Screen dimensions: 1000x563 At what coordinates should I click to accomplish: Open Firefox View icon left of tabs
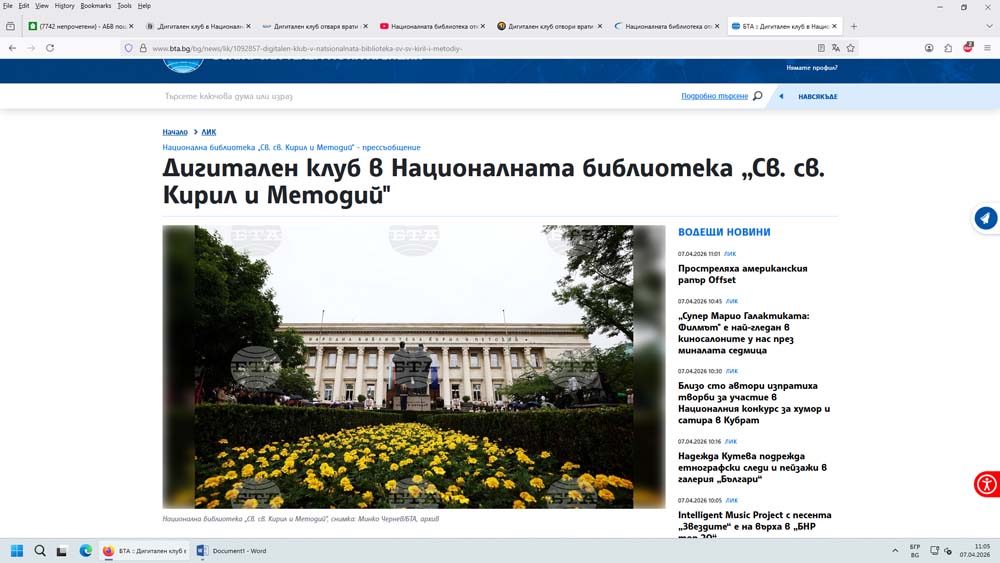10,26
